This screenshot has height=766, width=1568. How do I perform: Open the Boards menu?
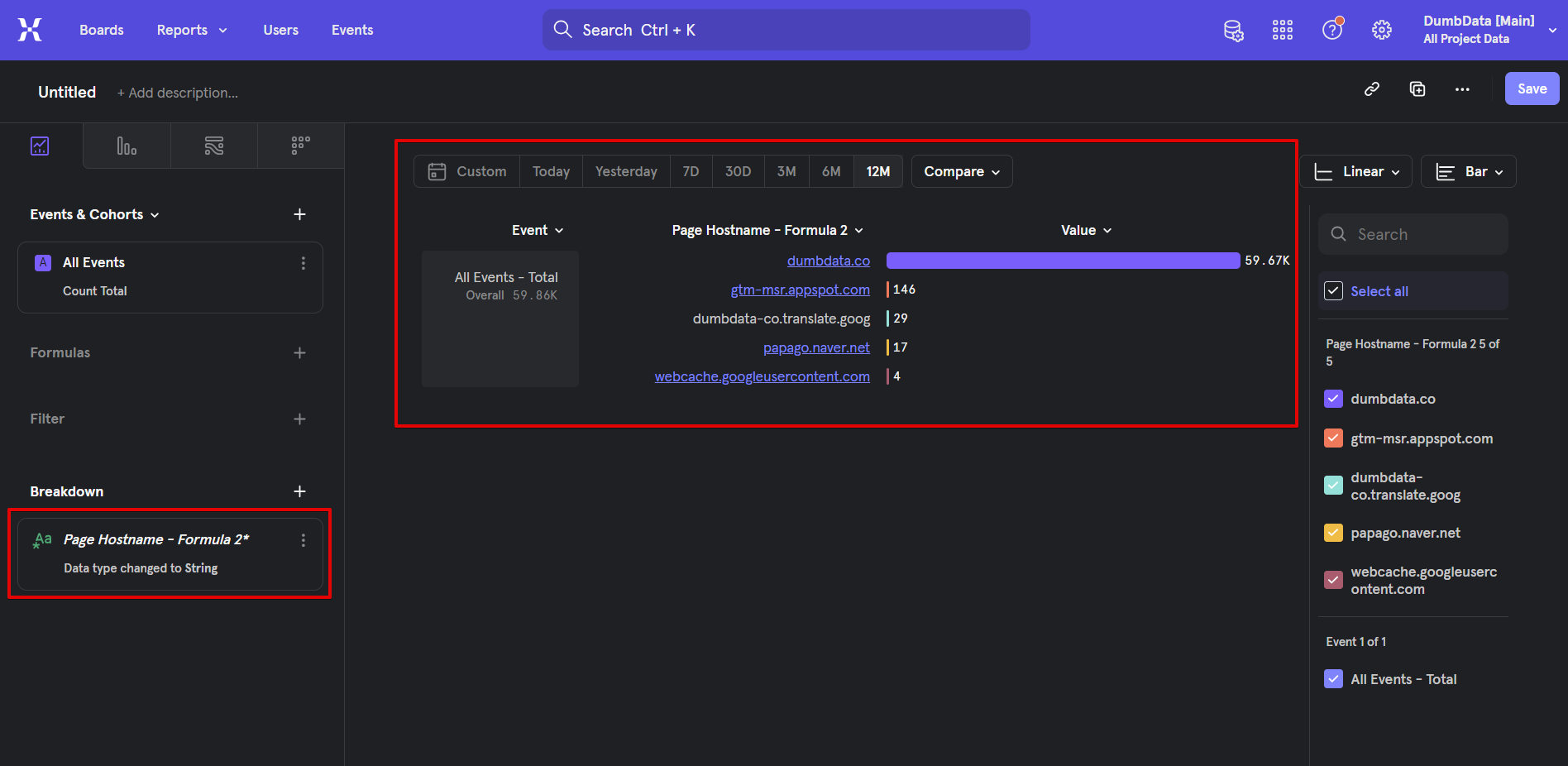point(101,30)
